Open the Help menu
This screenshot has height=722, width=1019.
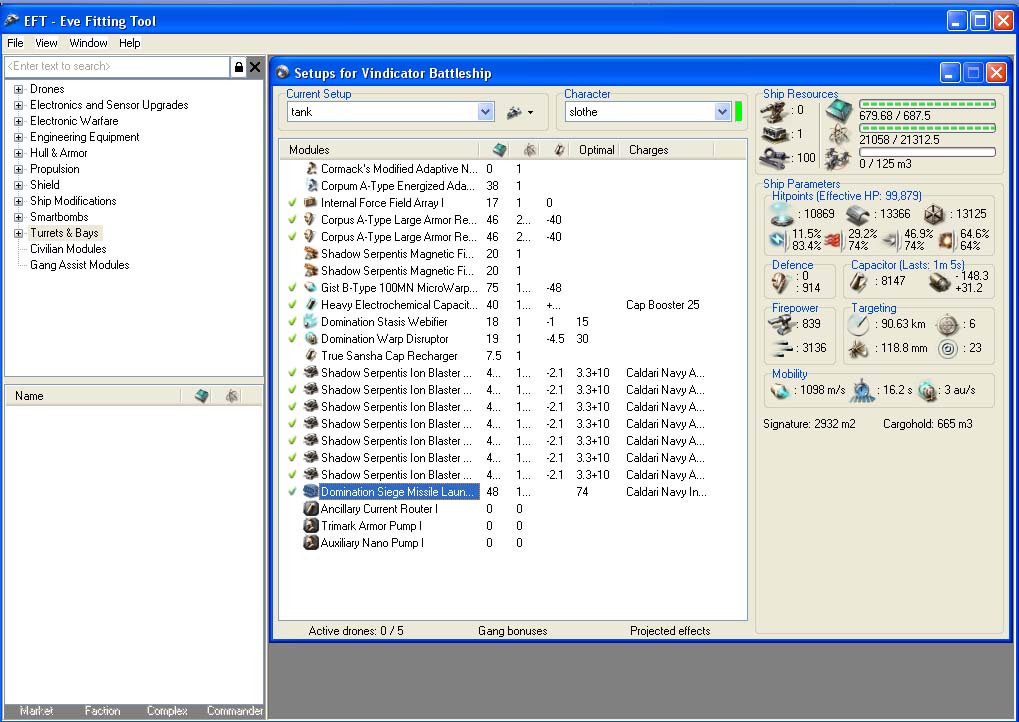coord(129,43)
